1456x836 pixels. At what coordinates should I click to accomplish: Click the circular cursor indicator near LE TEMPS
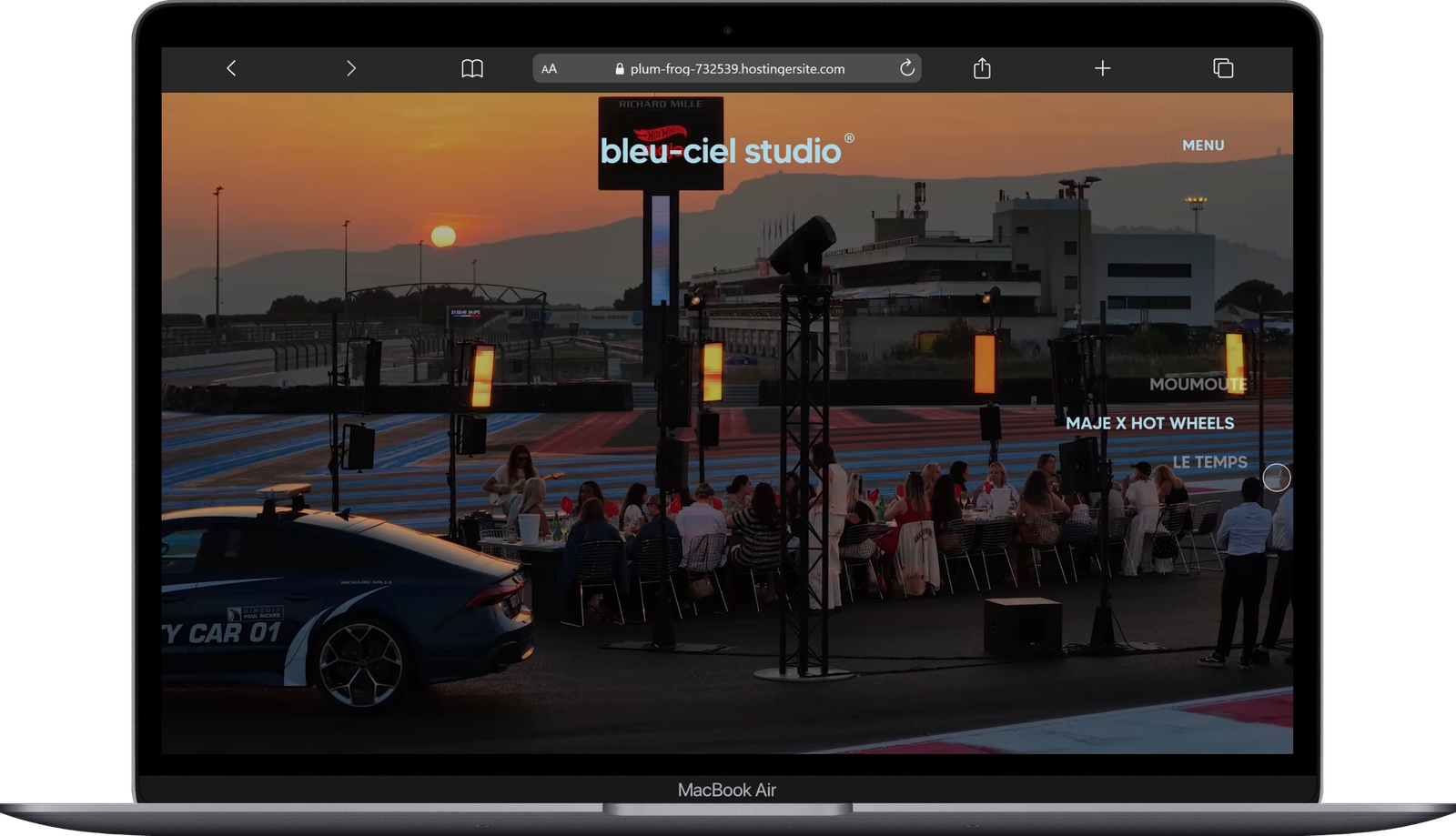(x=1277, y=478)
